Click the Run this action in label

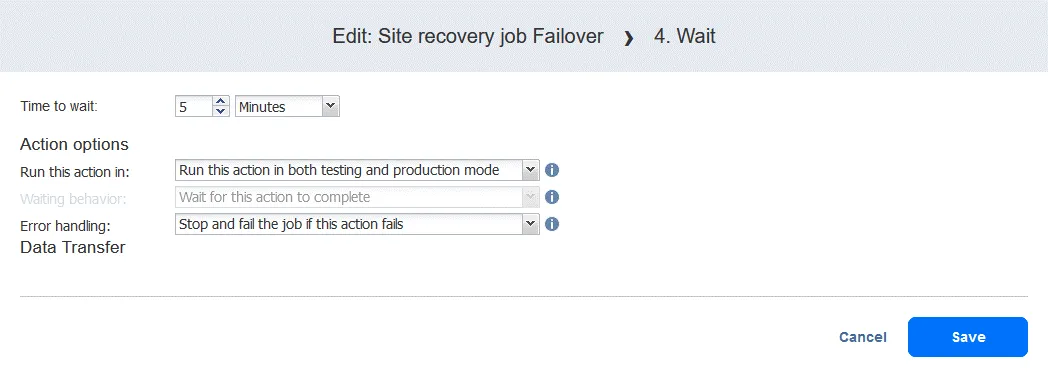tap(75, 172)
